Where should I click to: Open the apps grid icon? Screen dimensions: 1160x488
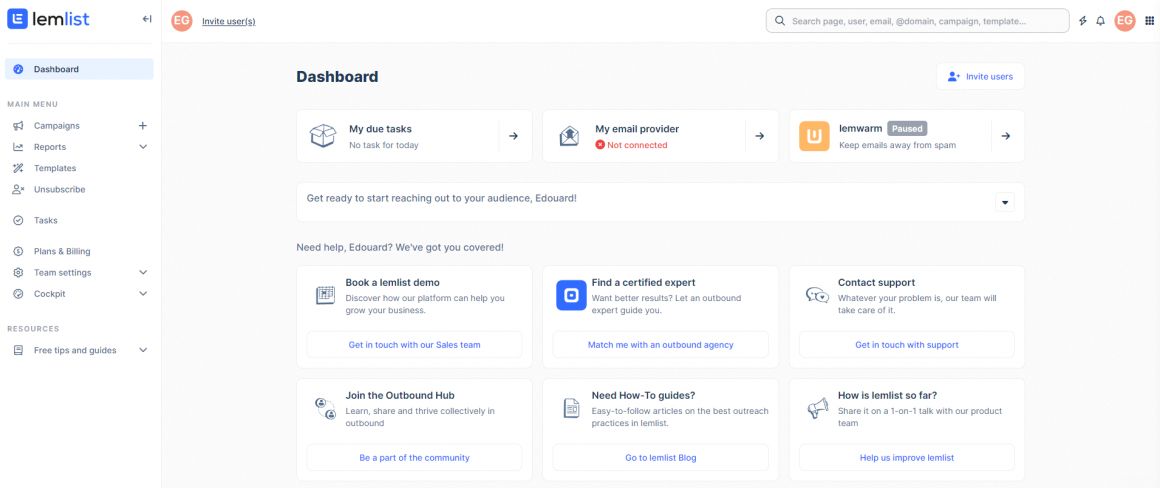(x=1149, y=21)
